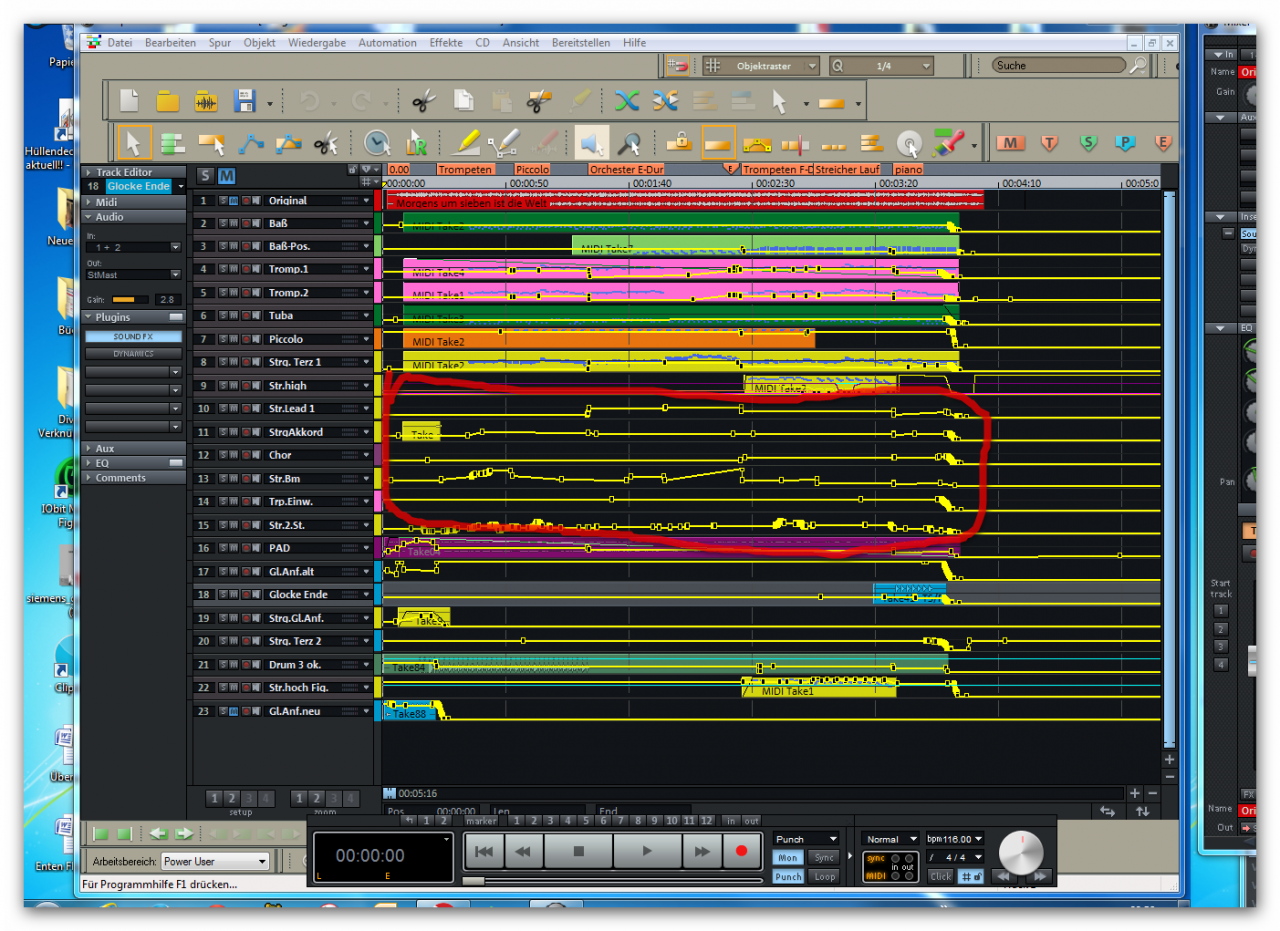This screenshot has height=931, width=1280.
Task: Click the Load audio file icon
Action: coord(205,101)
